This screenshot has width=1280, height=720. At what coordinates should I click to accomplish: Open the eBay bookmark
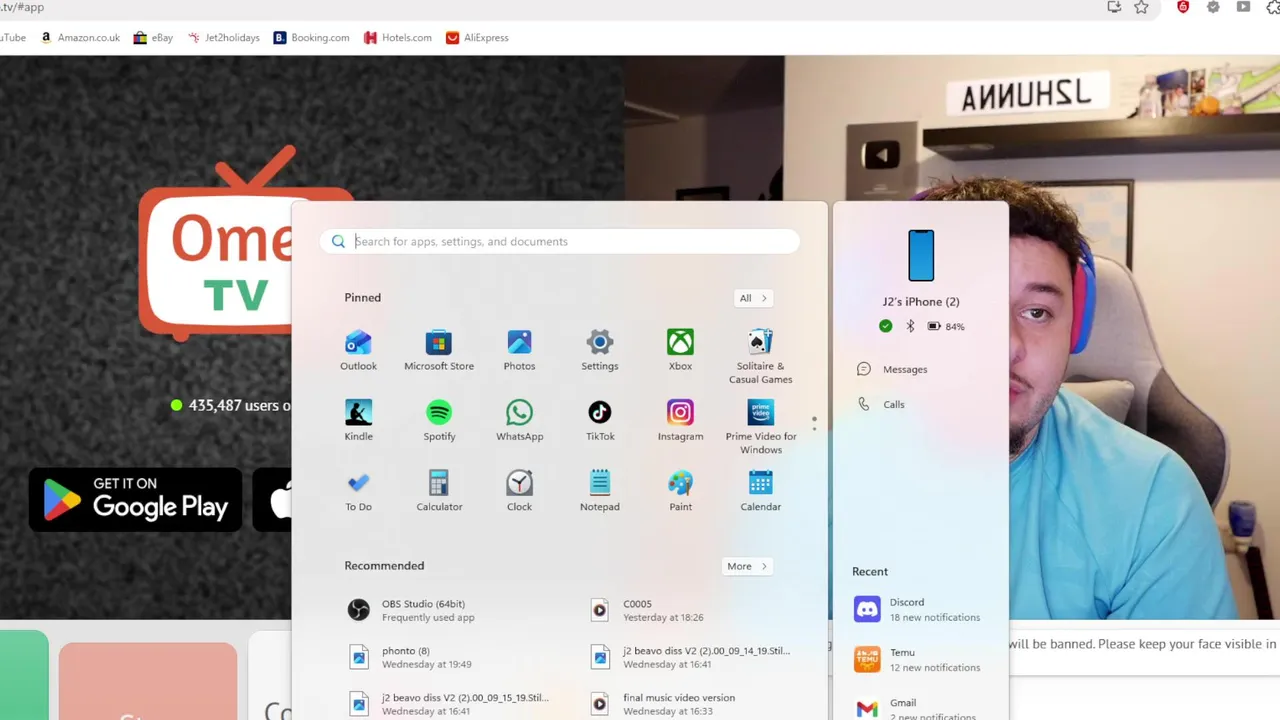click(153, 37)
